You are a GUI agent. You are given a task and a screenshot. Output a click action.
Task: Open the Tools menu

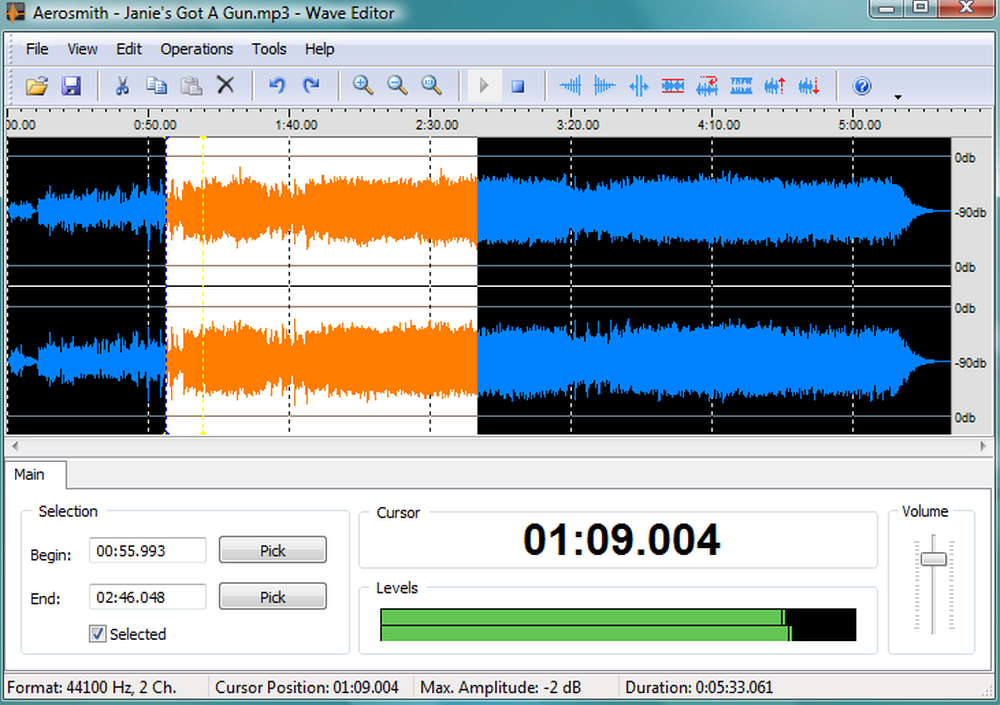(x=269, y=49)
